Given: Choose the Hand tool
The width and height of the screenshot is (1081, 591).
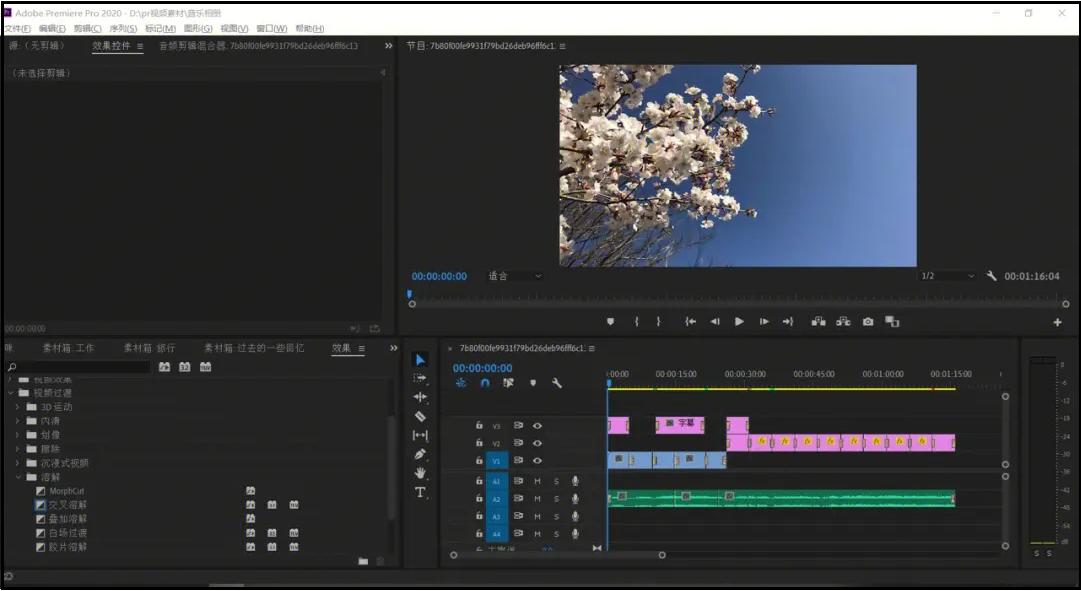Looking at the screenshot, I should coord(420,473).
